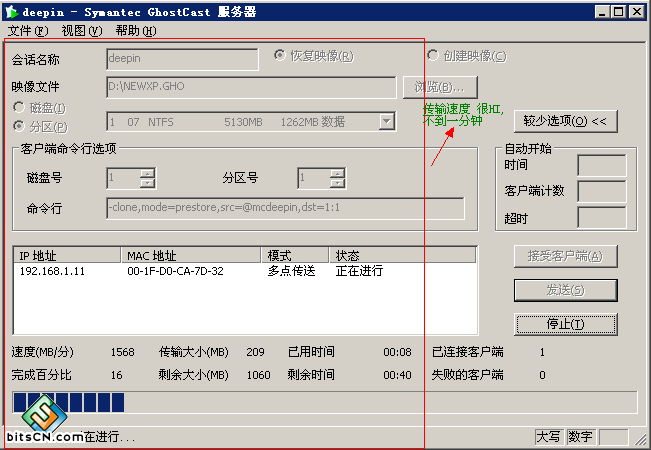Screen dimensions: 651x450
Task: Click the 发送(S) button
Action: (565, 290)
